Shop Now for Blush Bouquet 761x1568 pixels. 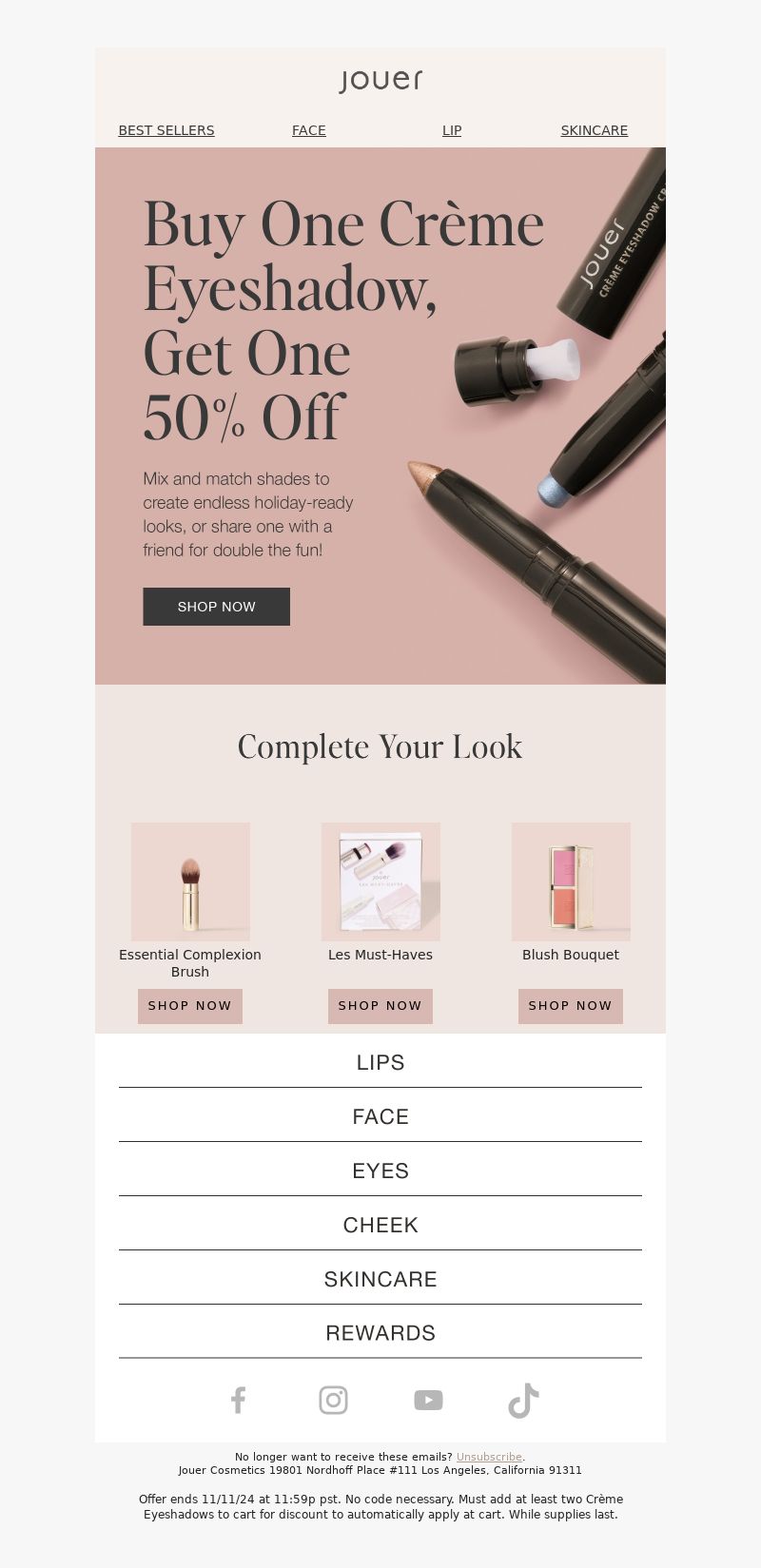(571, 1006)
